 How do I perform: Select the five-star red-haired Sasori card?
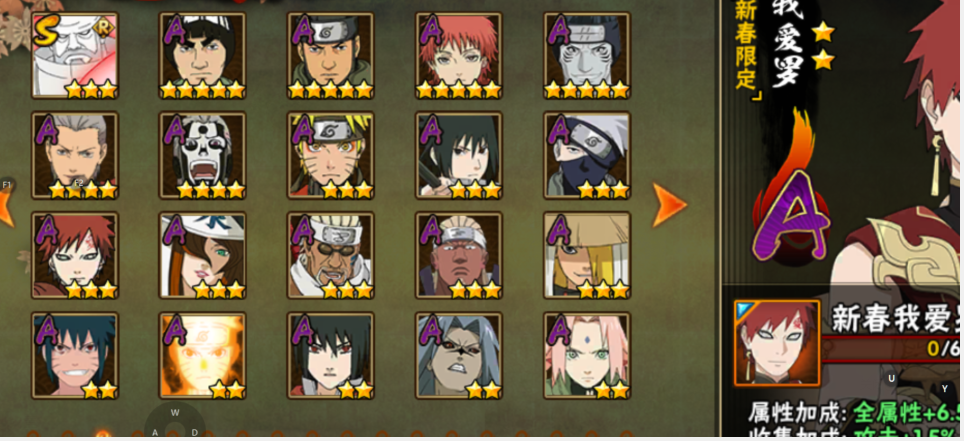pyautogui.click(x=459, y=55)
